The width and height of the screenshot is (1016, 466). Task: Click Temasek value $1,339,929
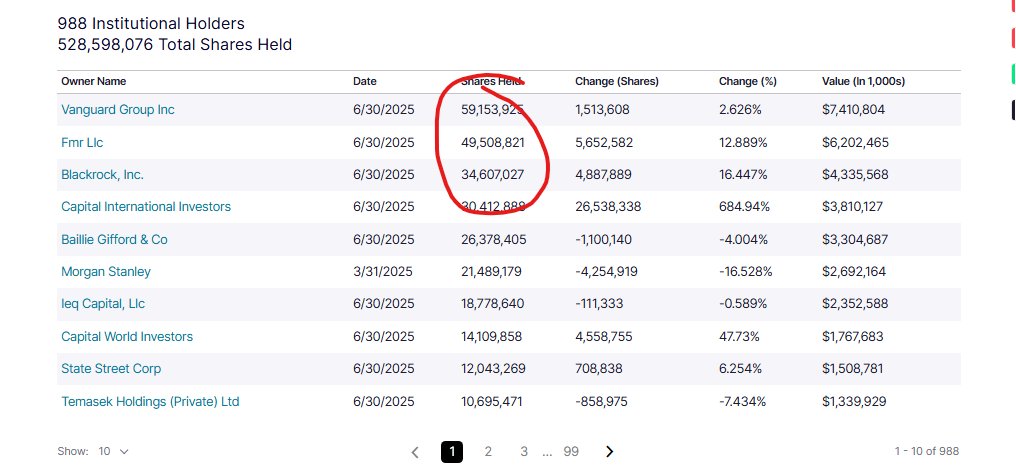coord(854,401)
